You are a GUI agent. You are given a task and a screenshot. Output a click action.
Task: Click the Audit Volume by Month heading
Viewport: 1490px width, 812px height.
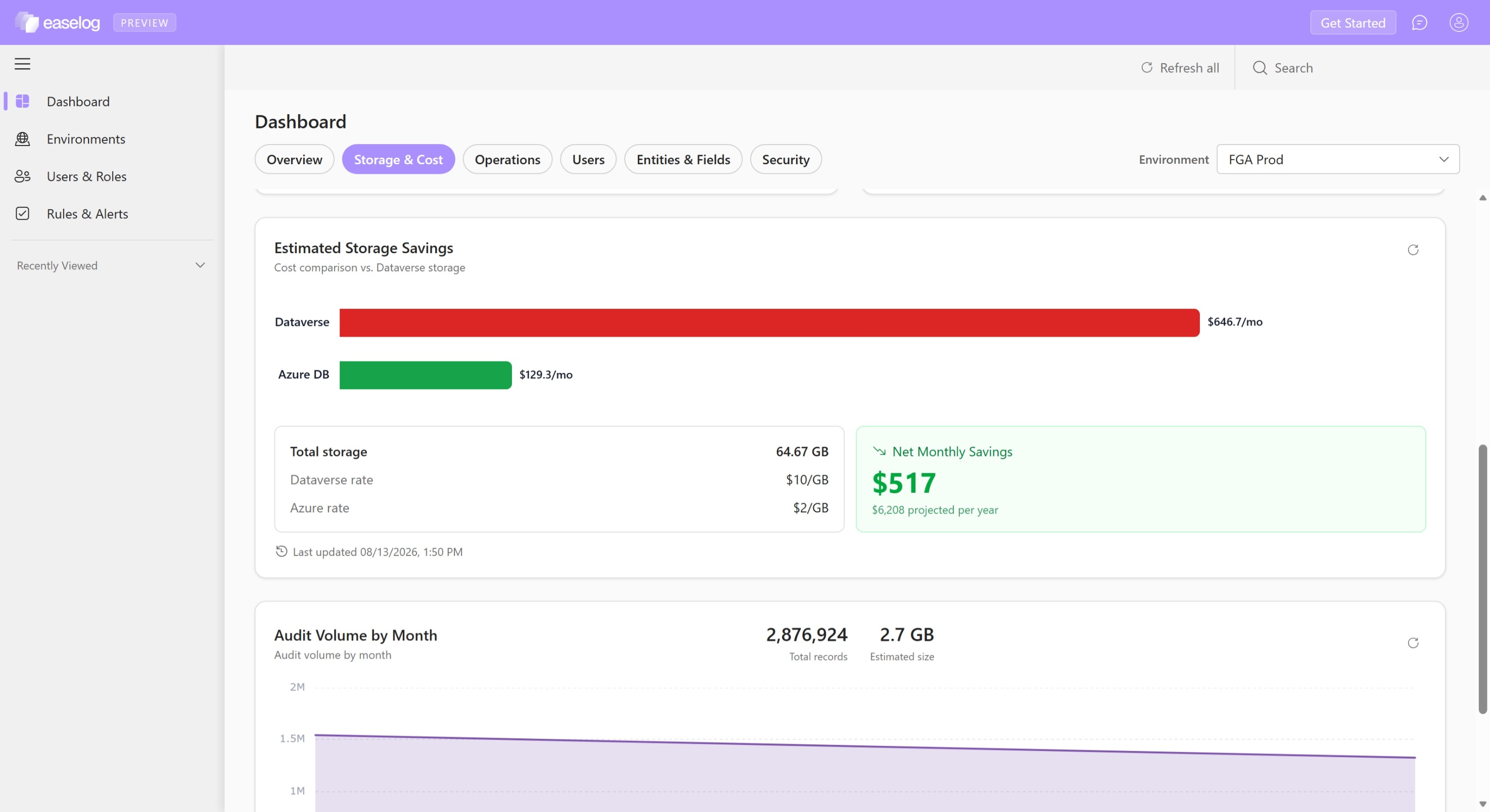tap(355, 635)
